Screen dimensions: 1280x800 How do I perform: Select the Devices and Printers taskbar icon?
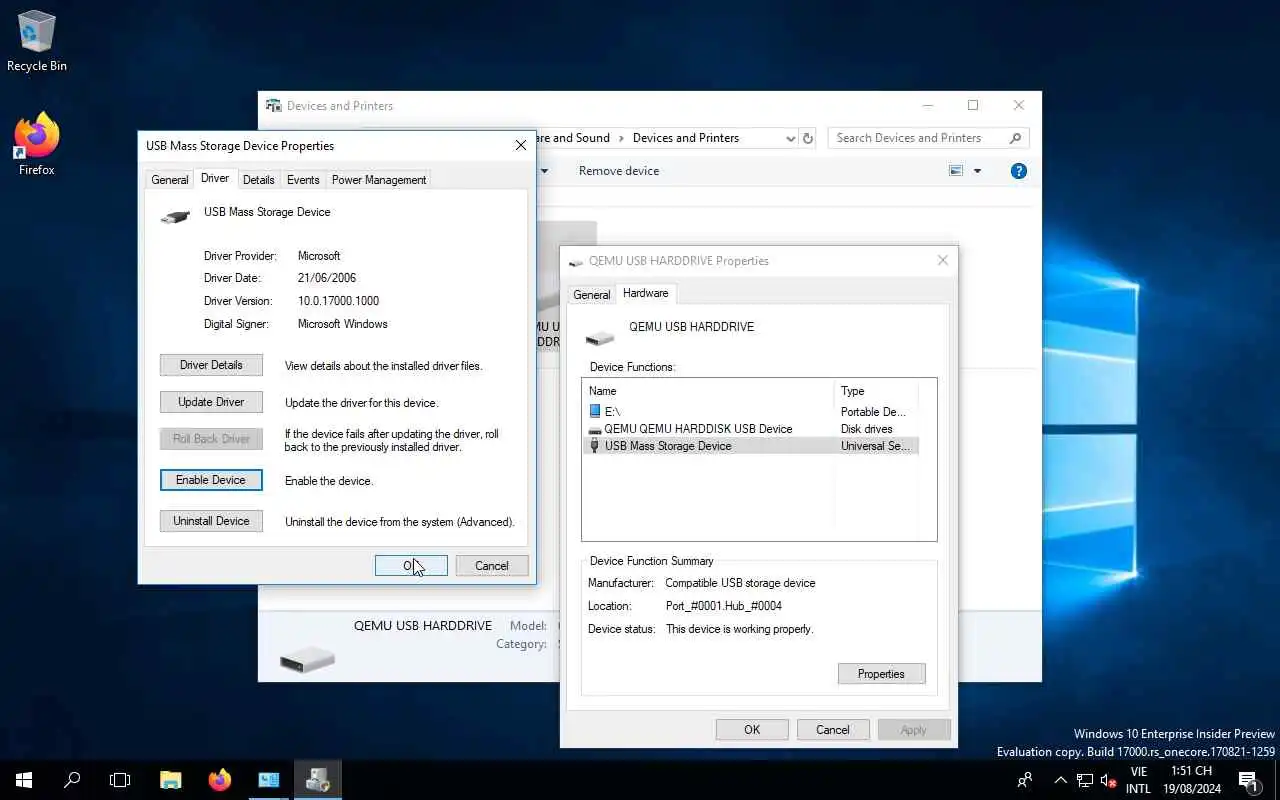click(x=318, y=780)
